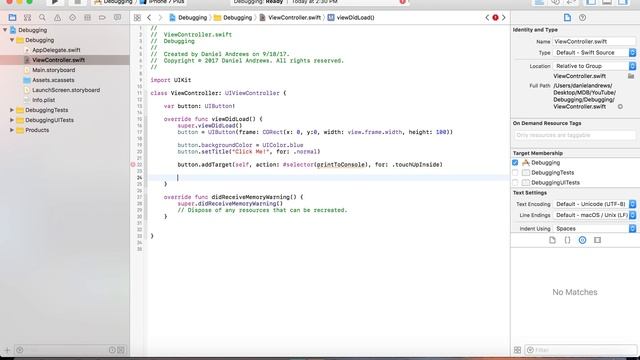This screenshot has width=640, height=360.
Task: Toggle library grid view icon
Action: coord(517,350)
